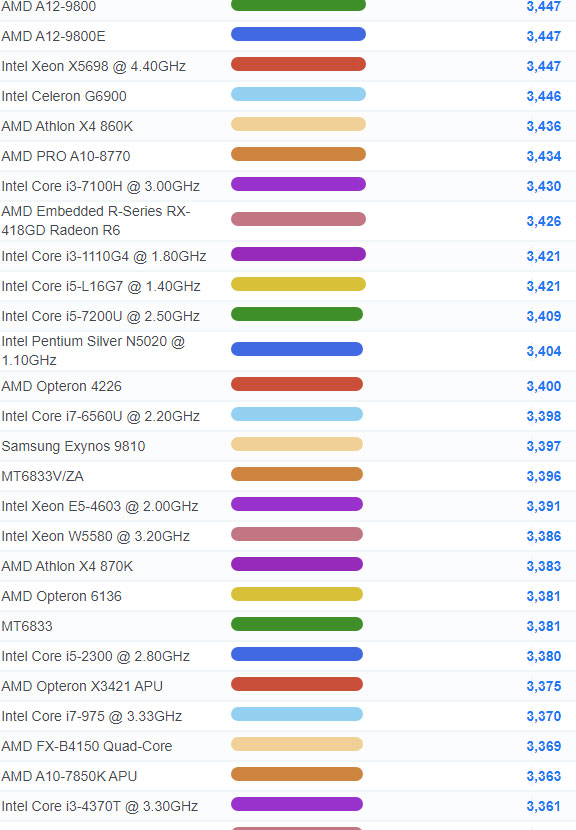
Task: Open Intel Xeon W5580 @ 3.20GHz
Action: pos(96,536)
